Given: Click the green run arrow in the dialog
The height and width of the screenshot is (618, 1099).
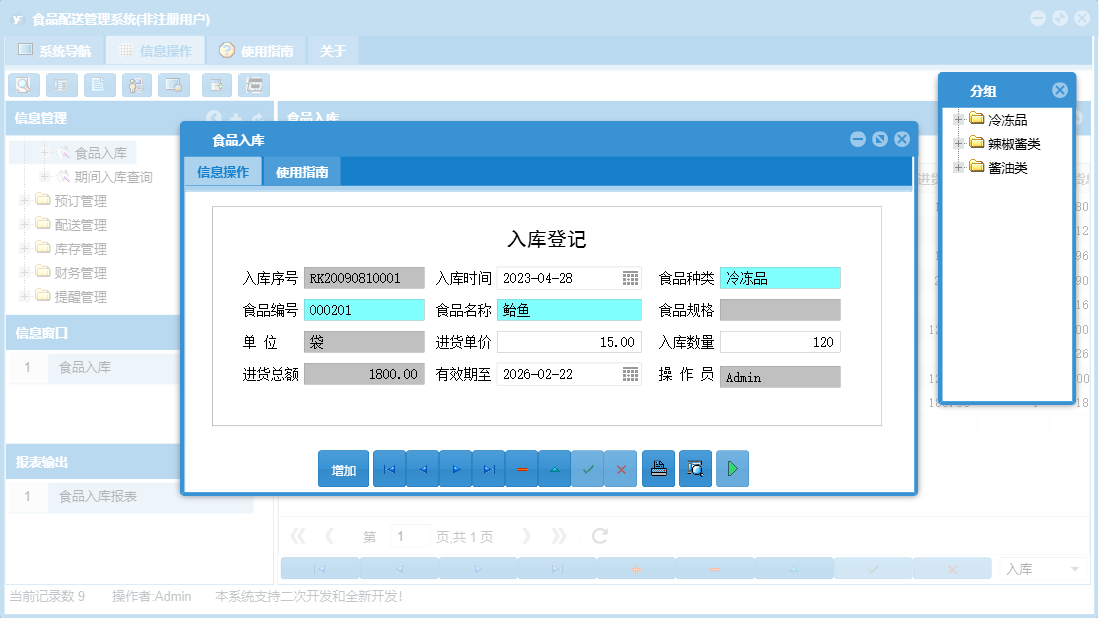Looking at the screenshot, I should pos(732,468).
